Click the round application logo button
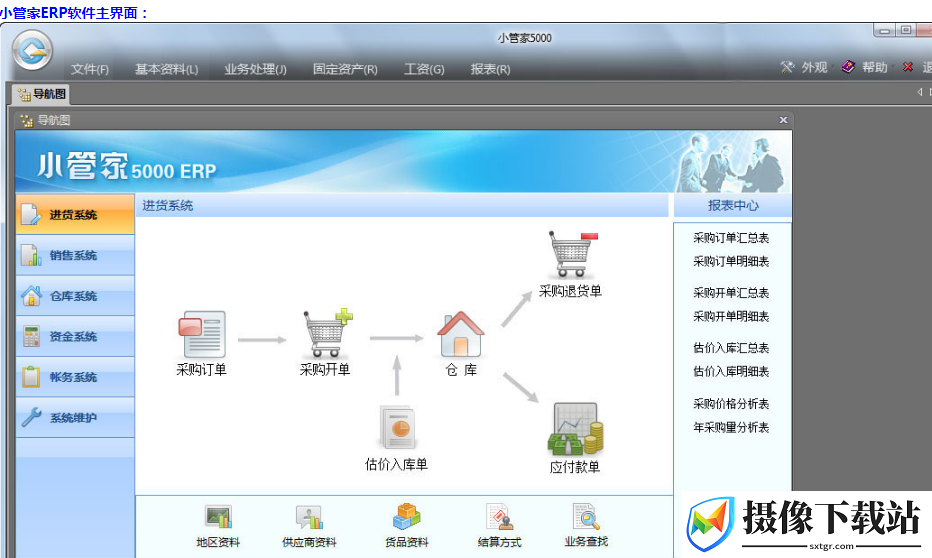Viewport: 932px width, 558px height. pos(33,51)
